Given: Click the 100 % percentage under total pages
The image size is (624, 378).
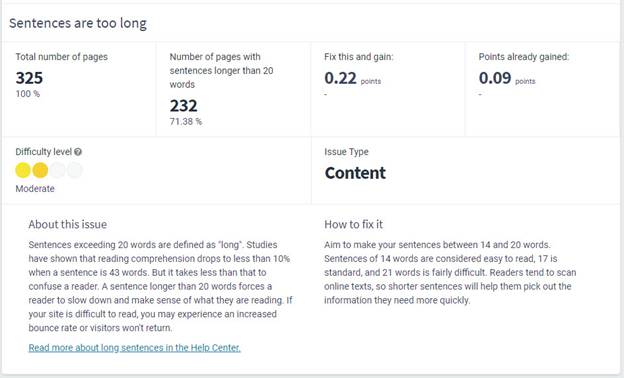Looking at the screenshot, I should [27, 94].
